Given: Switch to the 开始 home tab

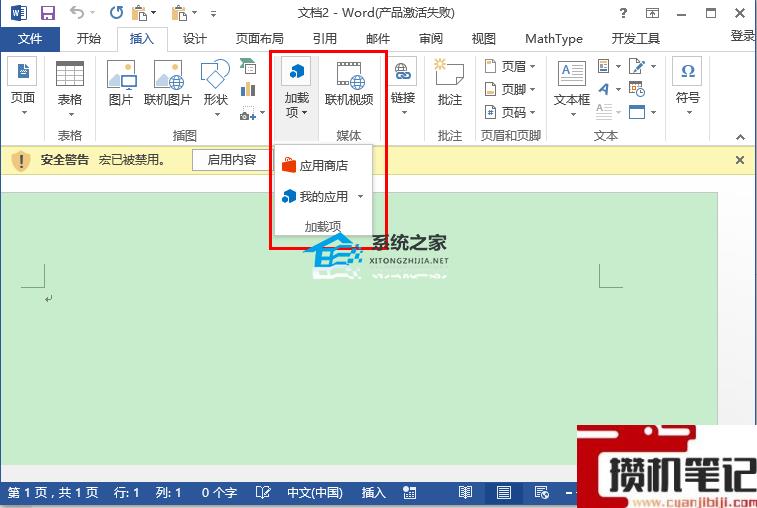Looking at the screenshot, I should click(x=89, y=39).
